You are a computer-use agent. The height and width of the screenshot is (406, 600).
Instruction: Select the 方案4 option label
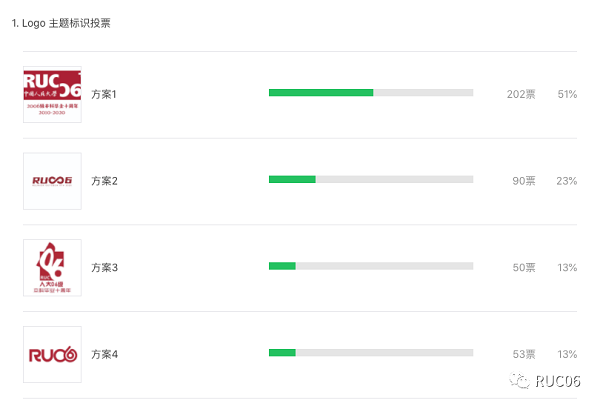coord(104,354)
